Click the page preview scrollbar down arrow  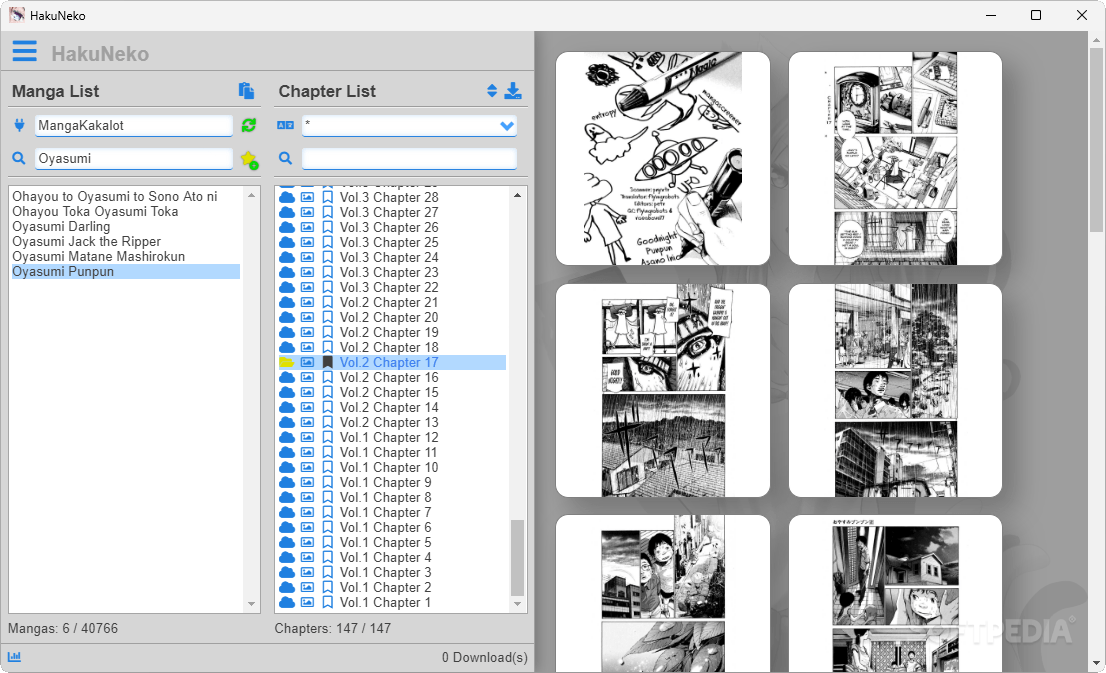1096,663
